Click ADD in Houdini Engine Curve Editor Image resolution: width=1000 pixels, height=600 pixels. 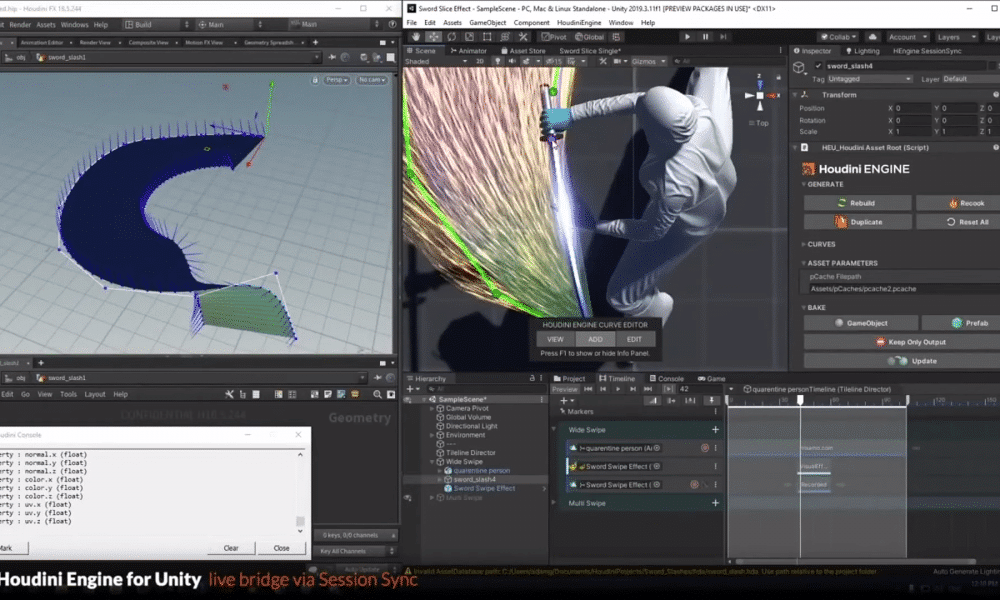click(595, 339)
